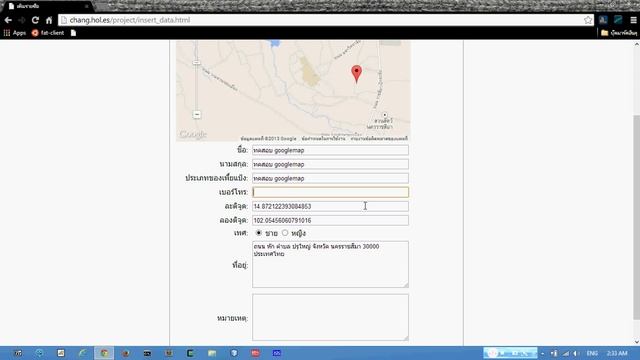Viewport: 640px width, 360px height.
Task: Click the volume icon in system tray
Action: tap(576, 353)
